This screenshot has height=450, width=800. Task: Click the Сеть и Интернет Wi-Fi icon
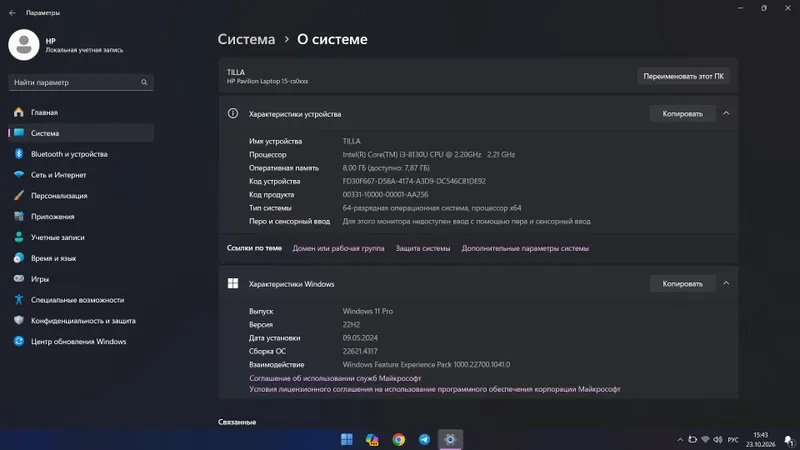click(19, 174)
